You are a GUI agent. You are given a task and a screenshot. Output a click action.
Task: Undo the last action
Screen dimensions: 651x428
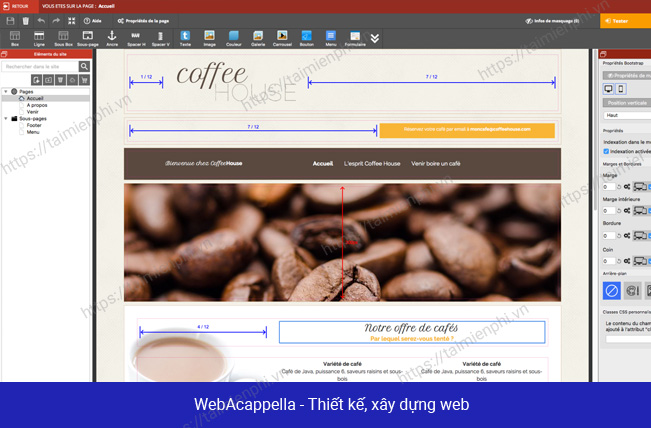41,21
